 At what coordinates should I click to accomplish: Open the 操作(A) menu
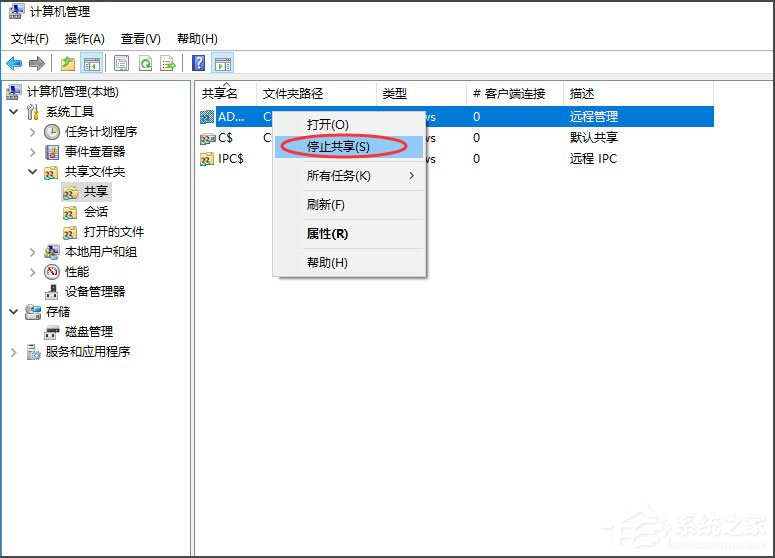click(x=85, y=39)
